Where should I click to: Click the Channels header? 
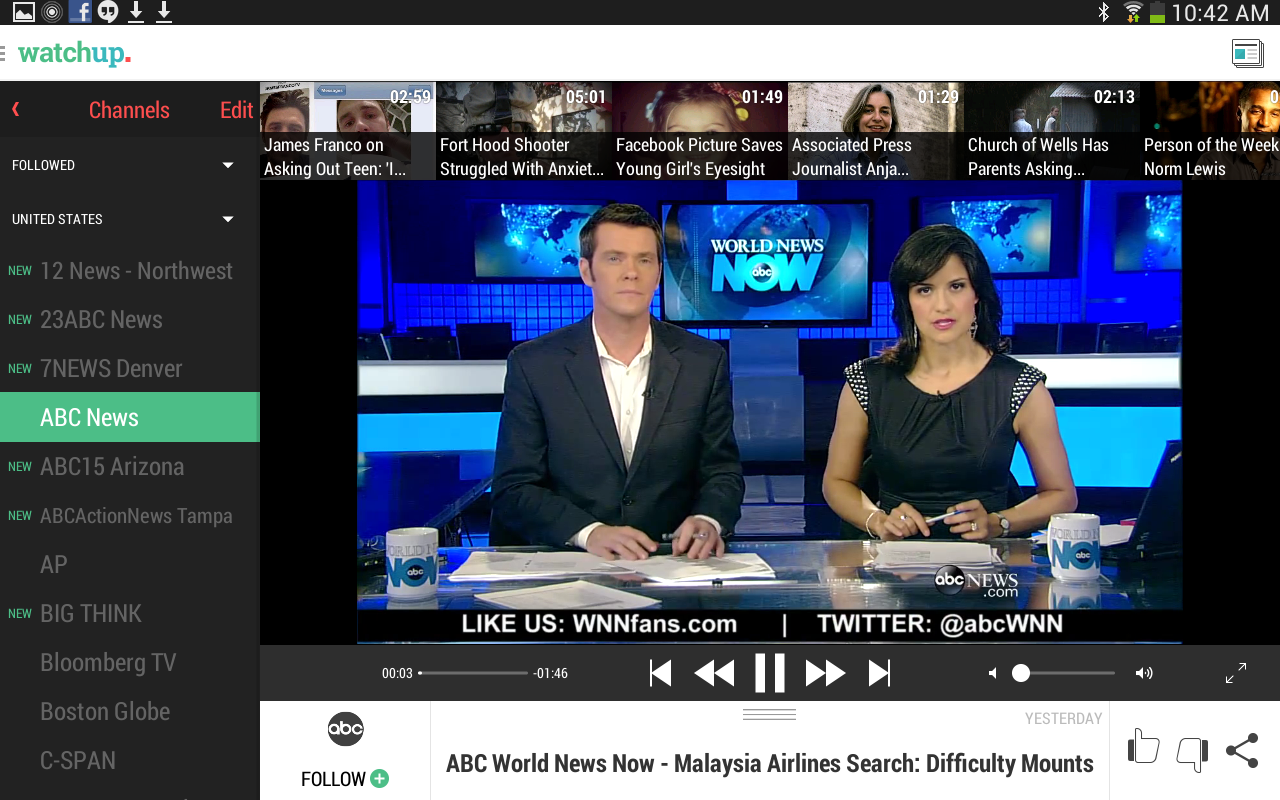click(129, 110)
